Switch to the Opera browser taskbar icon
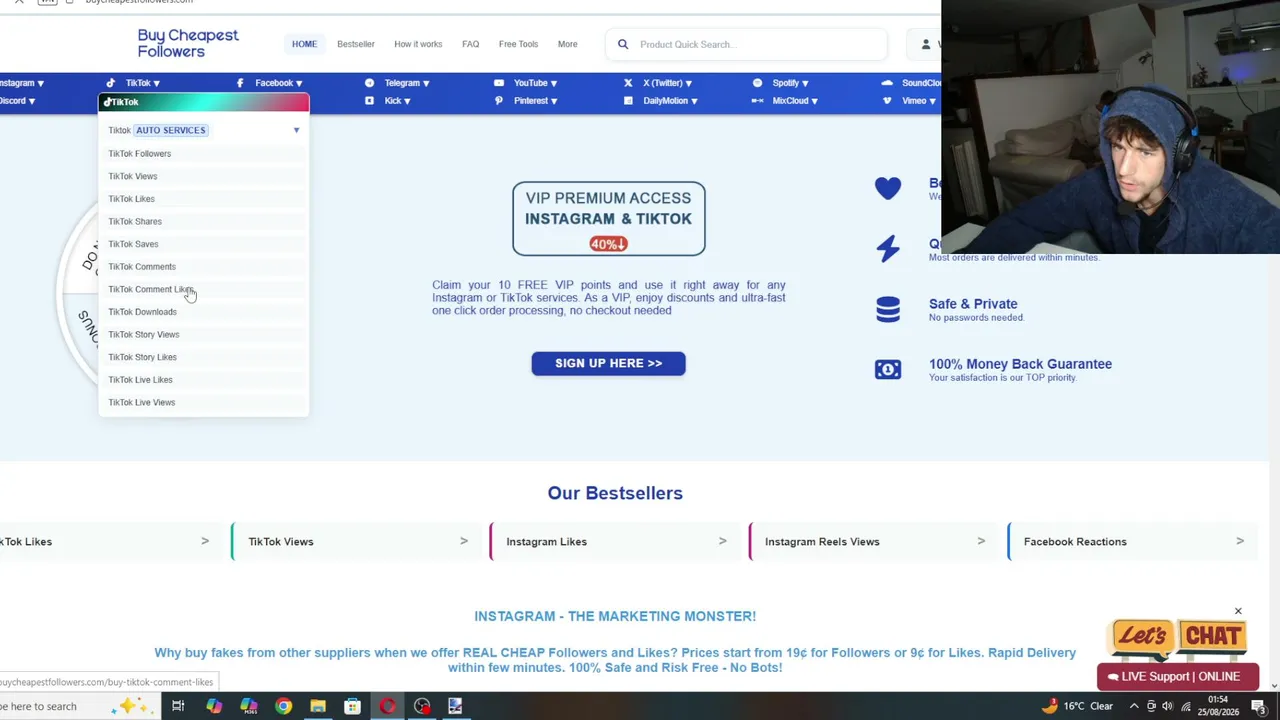This screenshot has width=1280, height=720. tap(387, 706)
